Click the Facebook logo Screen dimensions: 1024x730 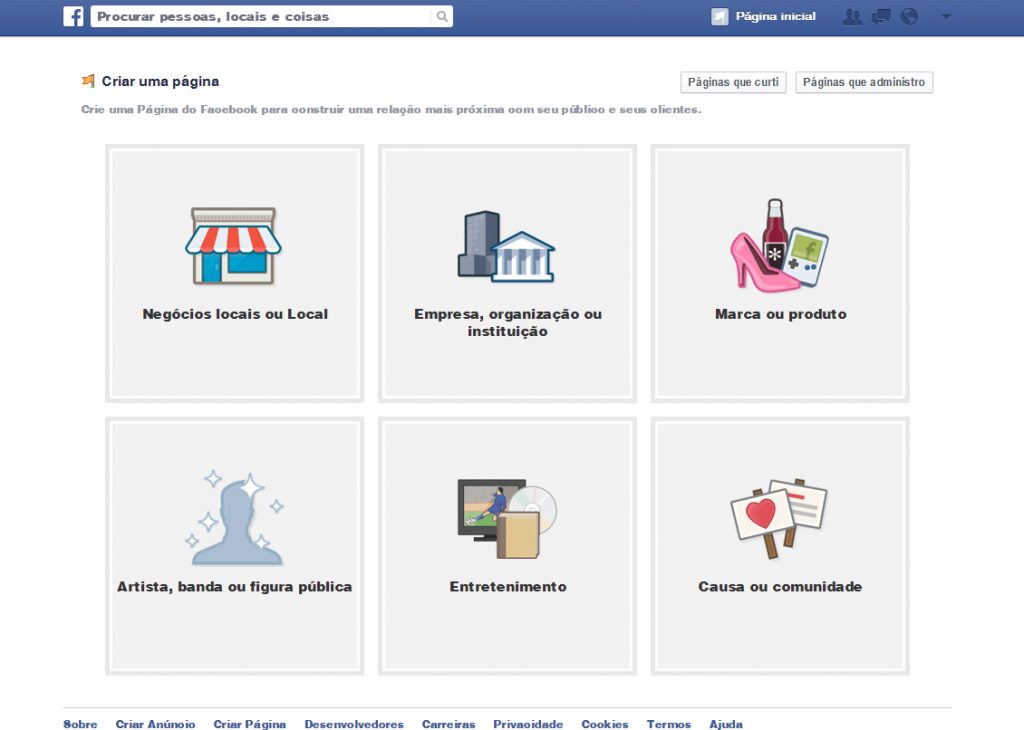pos(73,16)
